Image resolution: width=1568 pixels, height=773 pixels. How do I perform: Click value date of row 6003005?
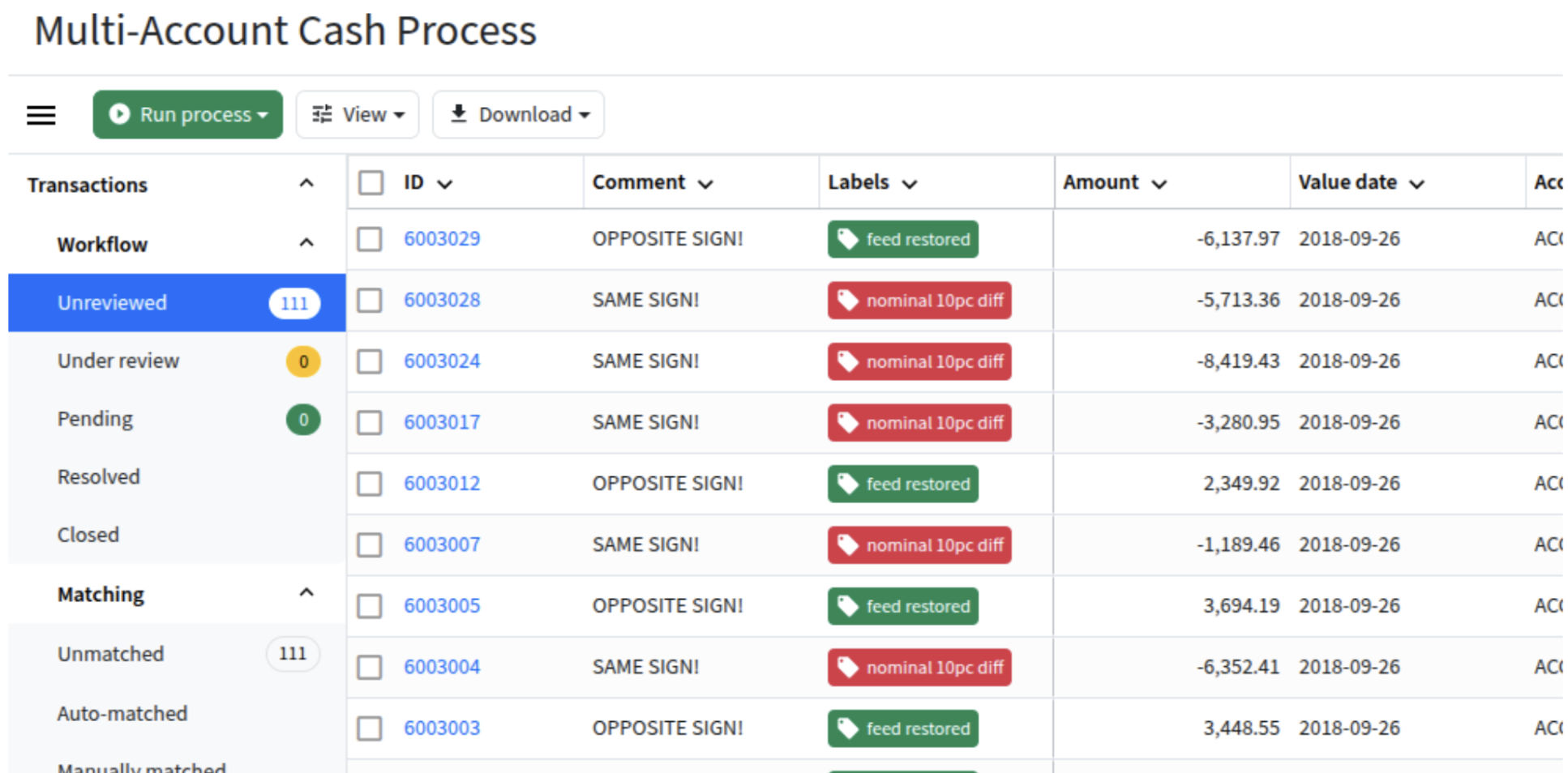[x=1349, y=606]
